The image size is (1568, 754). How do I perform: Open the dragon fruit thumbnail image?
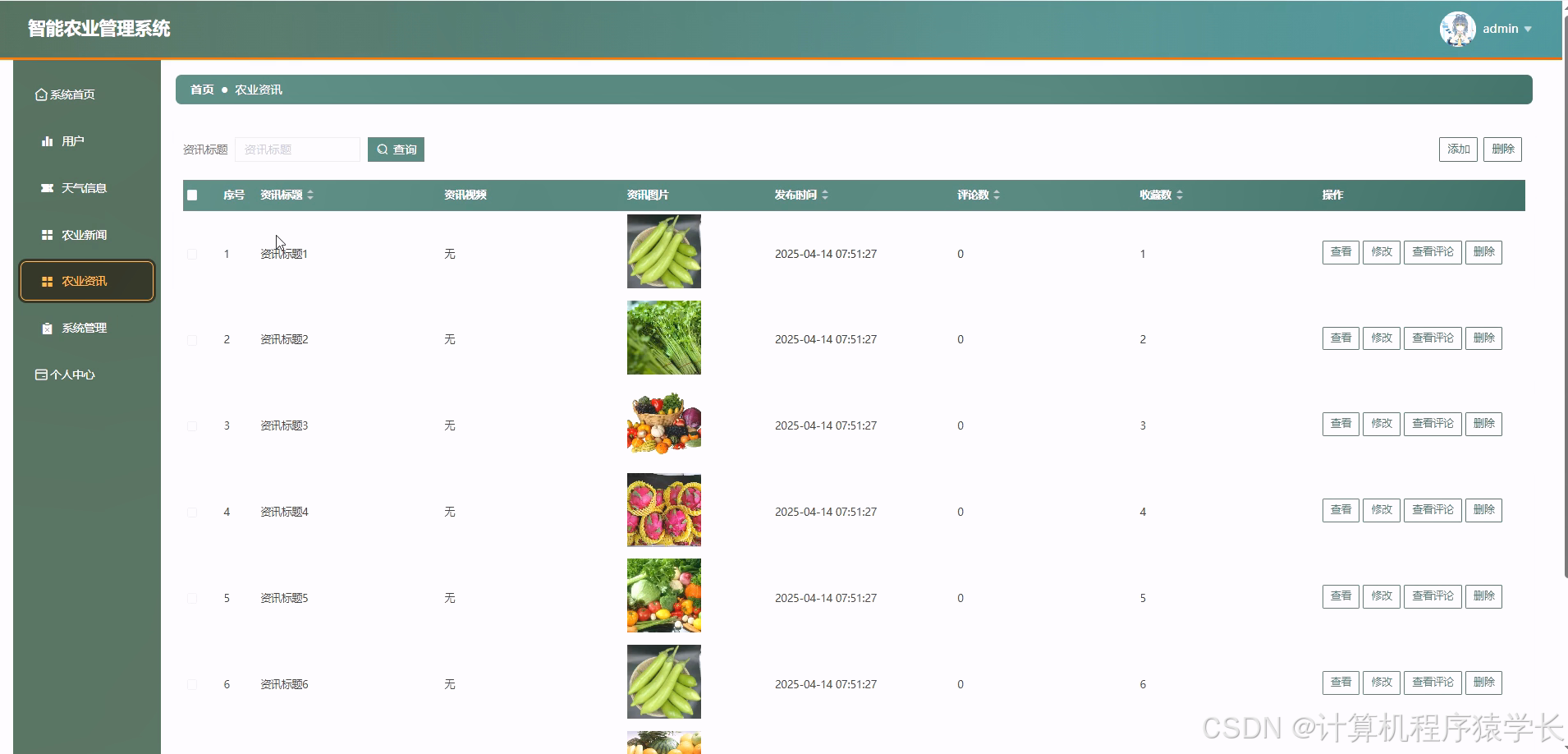[x=663, y=510]
